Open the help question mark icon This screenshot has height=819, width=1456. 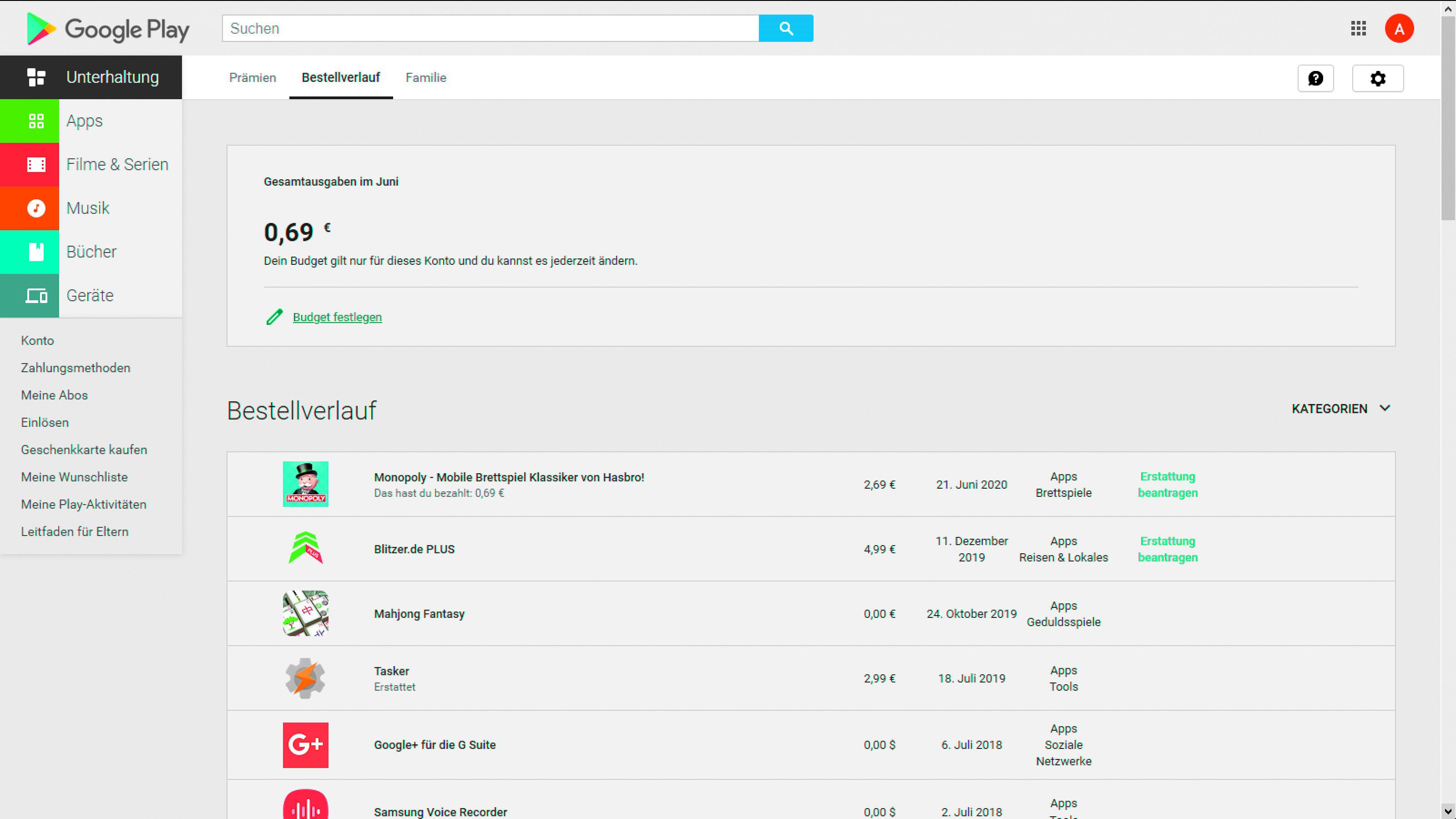1316,78
